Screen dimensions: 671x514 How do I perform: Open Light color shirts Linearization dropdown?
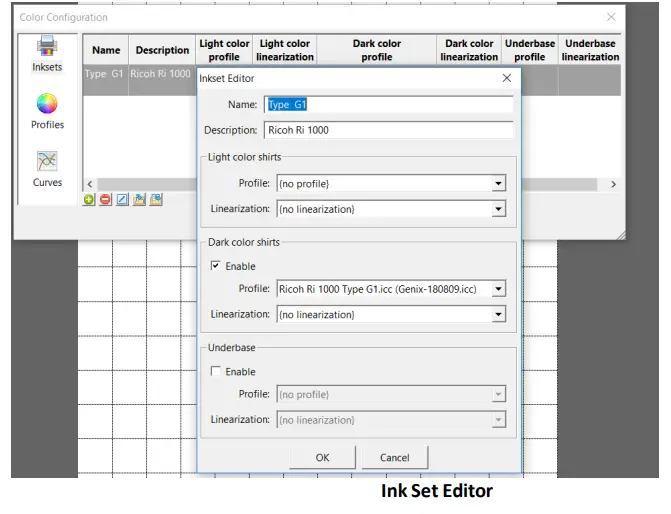tap(498, 209)
